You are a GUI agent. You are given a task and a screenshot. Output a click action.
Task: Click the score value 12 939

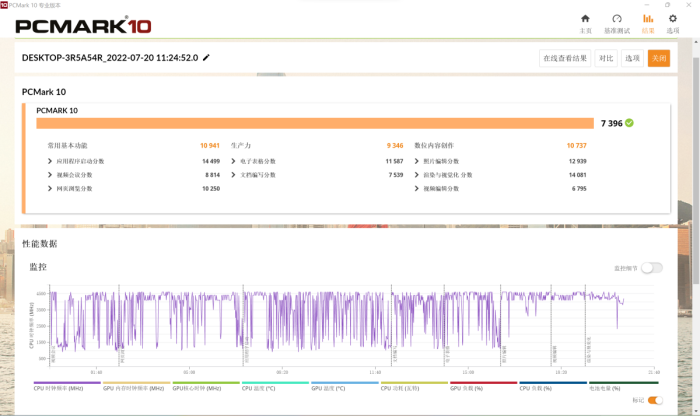click(x=578, y=161)
